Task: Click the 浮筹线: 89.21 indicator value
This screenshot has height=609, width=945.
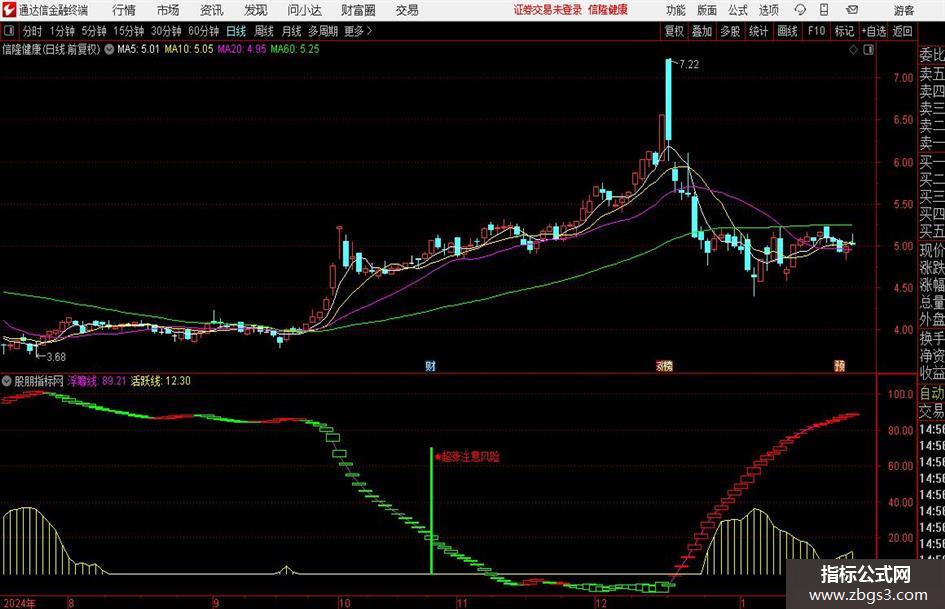Action: (x=96, y=381)
